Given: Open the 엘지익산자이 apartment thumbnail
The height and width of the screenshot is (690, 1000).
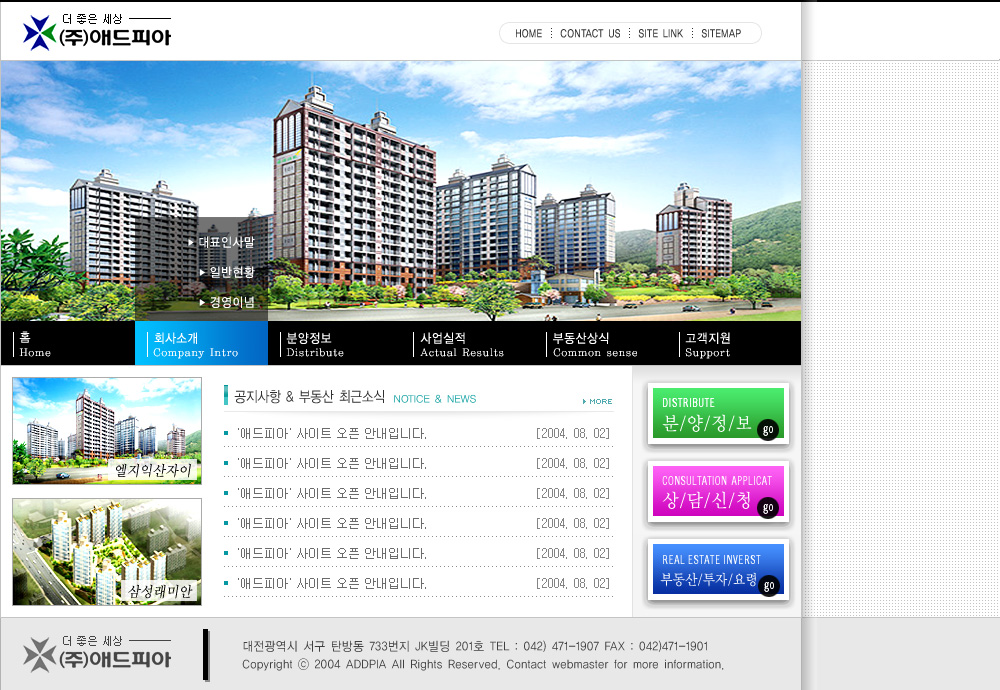Looking at the screenshot, I should [107, 431].
